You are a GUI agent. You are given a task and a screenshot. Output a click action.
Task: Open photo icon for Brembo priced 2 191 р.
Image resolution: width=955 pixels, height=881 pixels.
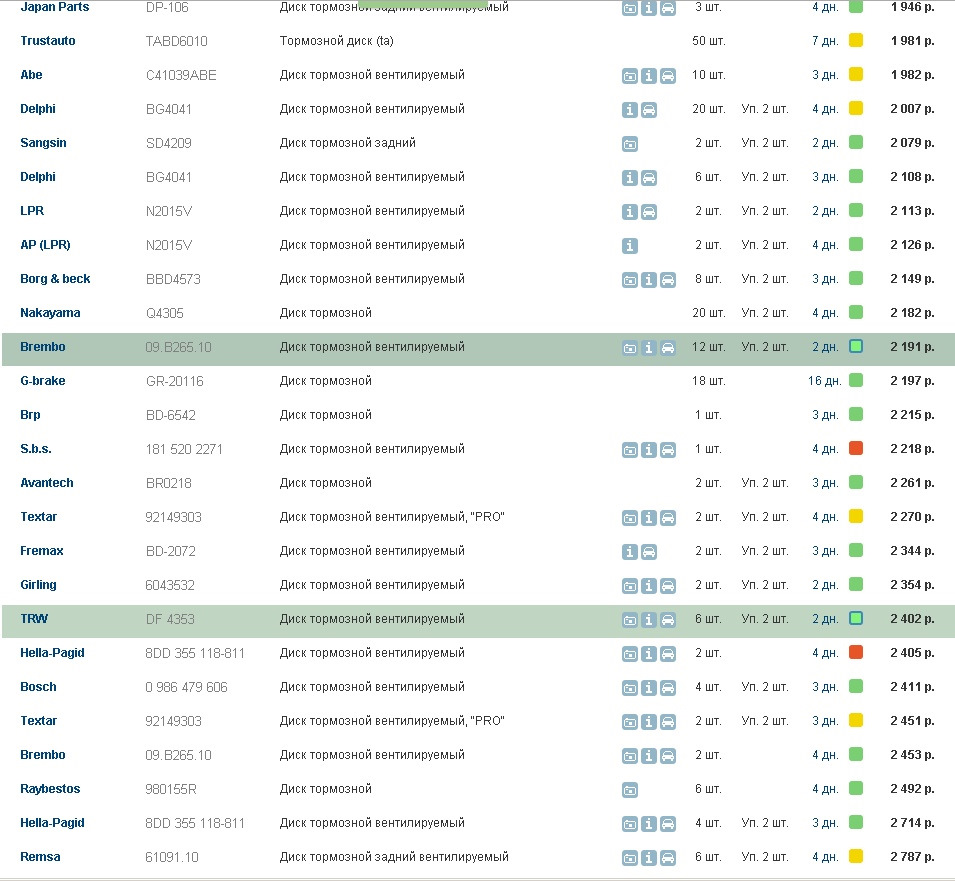click(x=630, y=348)
